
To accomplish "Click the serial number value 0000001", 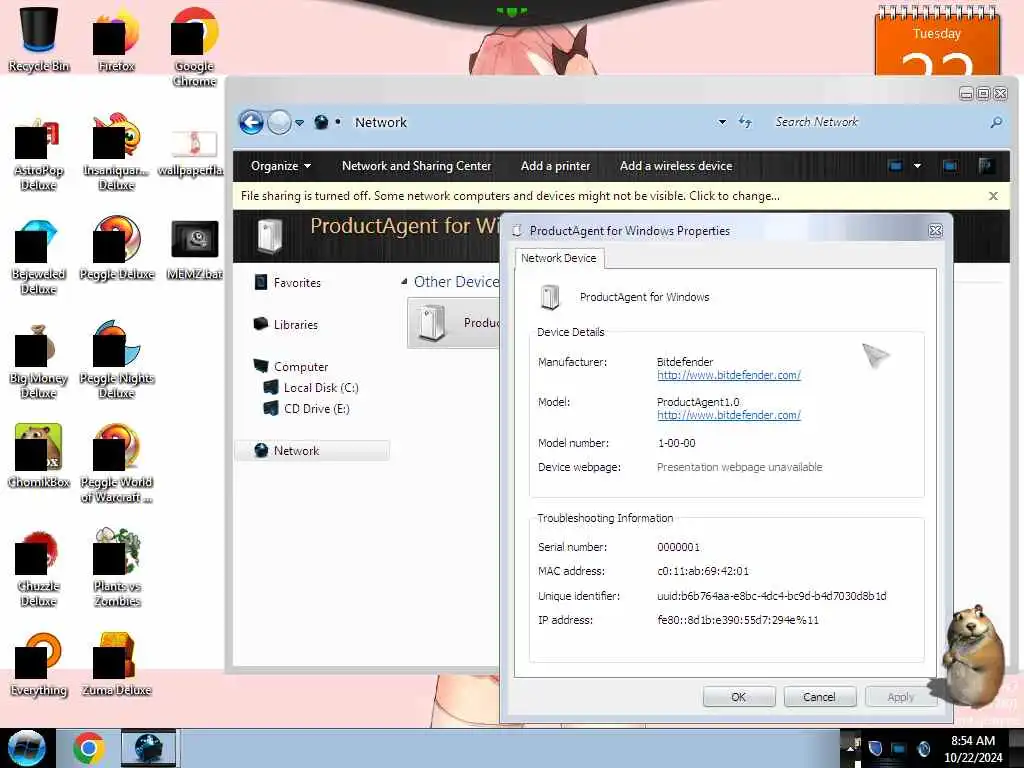I will (x=679, y=547).
